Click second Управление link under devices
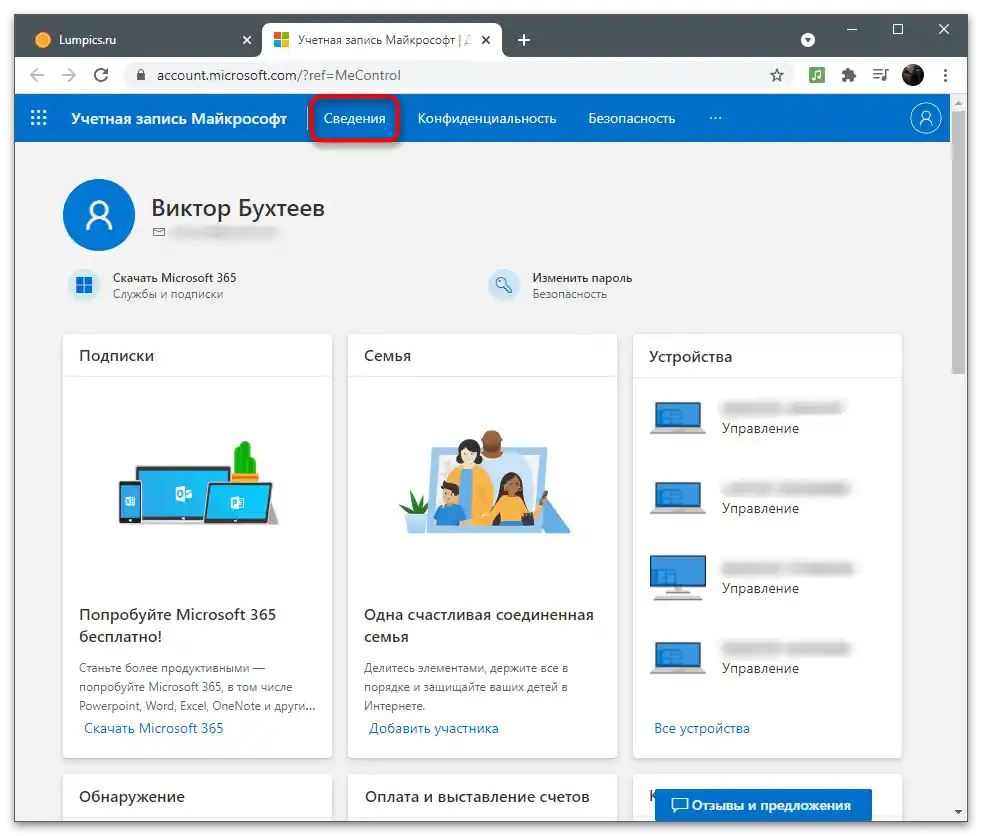The width and height of the screenshot is (982, 836). [760, 508]
